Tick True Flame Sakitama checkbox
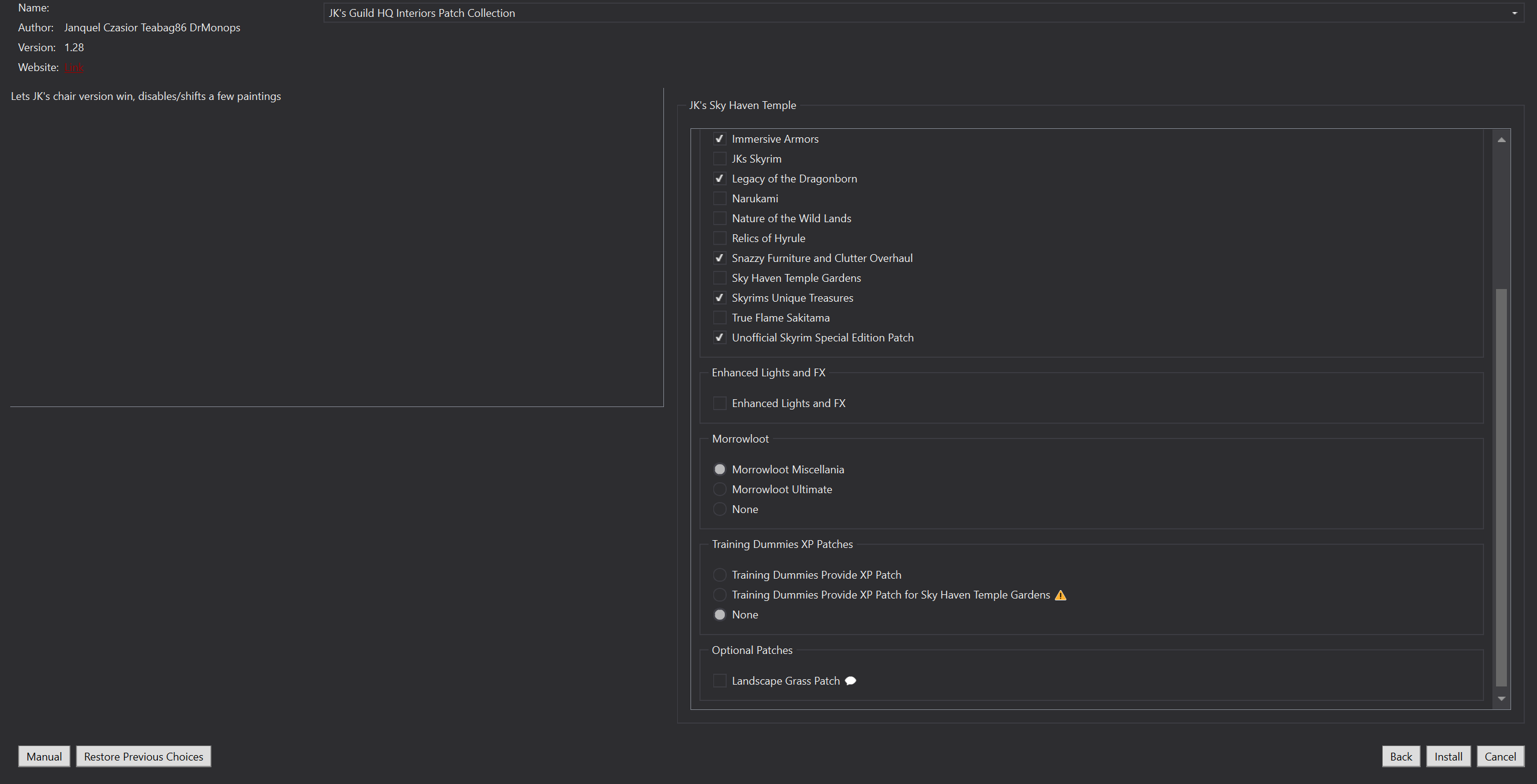The image size is (1537, 784). [719, 318]
